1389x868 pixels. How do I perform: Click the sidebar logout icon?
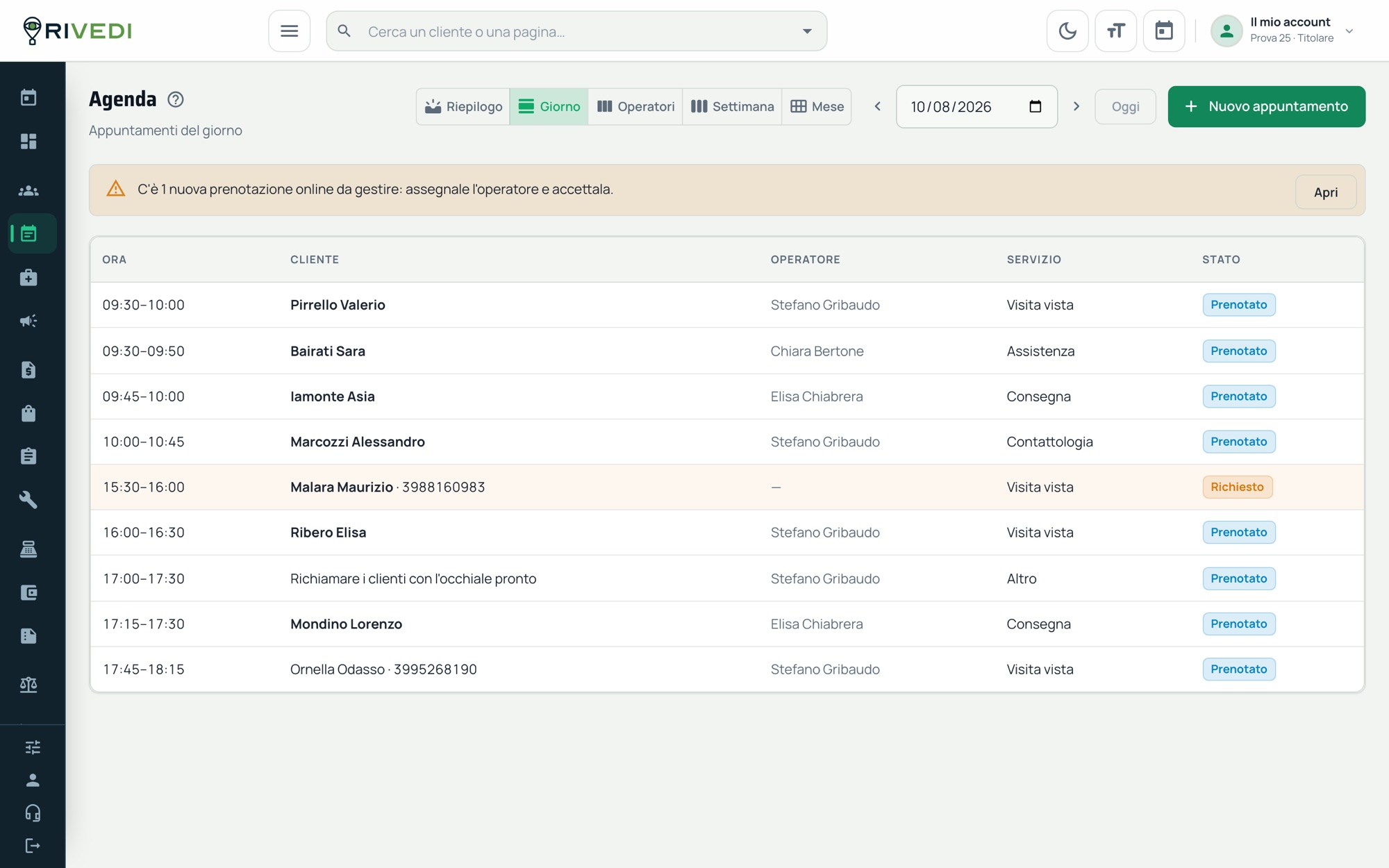(33, 846)
